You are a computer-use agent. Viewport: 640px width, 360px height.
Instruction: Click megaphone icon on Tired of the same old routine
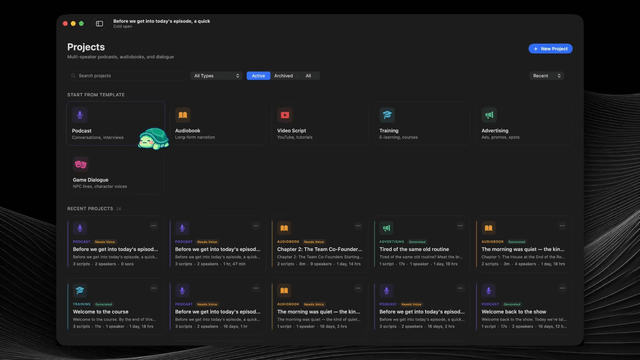click(386, 228)
